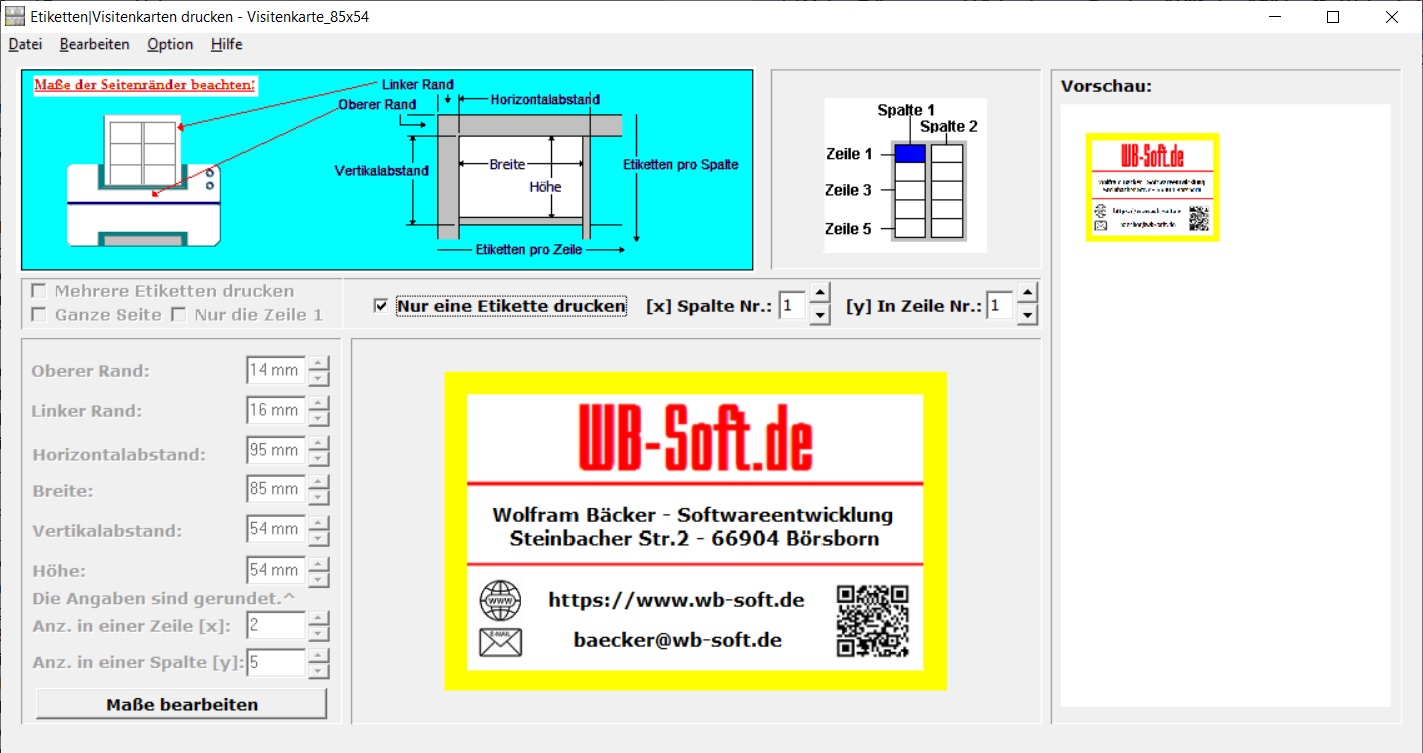This screenshot has width=1423, height=753.
Task: Increase Linker Rand with up arrow
Action: click(319, 403)
